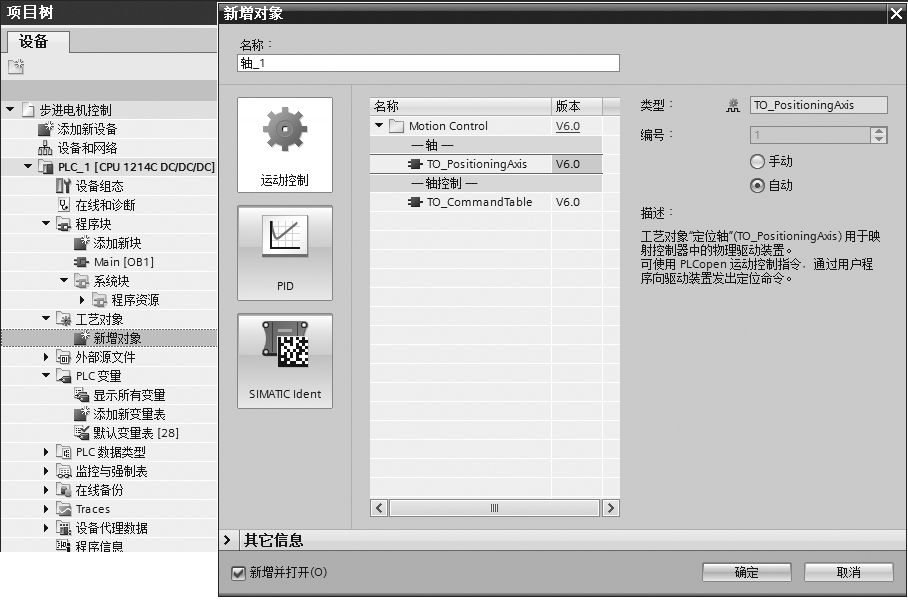Collapse the PLC_1 tree node
Screen dimensions: 908x602
point(28,166)
